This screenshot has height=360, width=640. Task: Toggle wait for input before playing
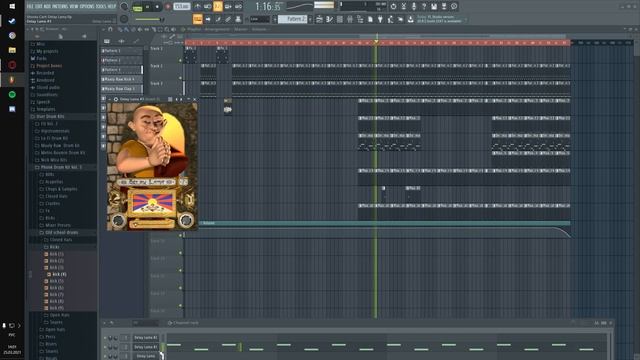pos(208,7)
